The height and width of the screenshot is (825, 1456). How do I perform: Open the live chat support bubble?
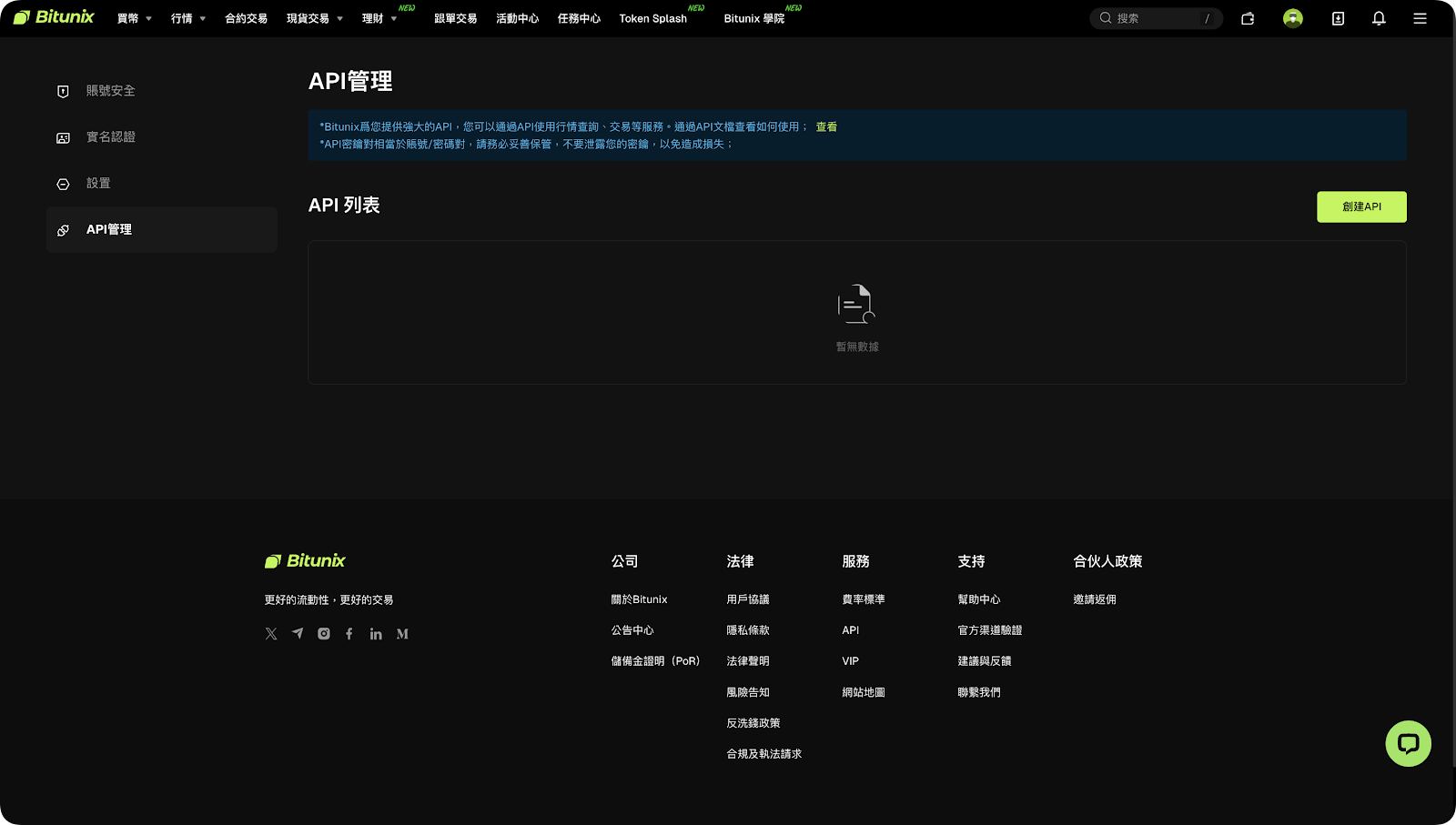(1408, 744)
